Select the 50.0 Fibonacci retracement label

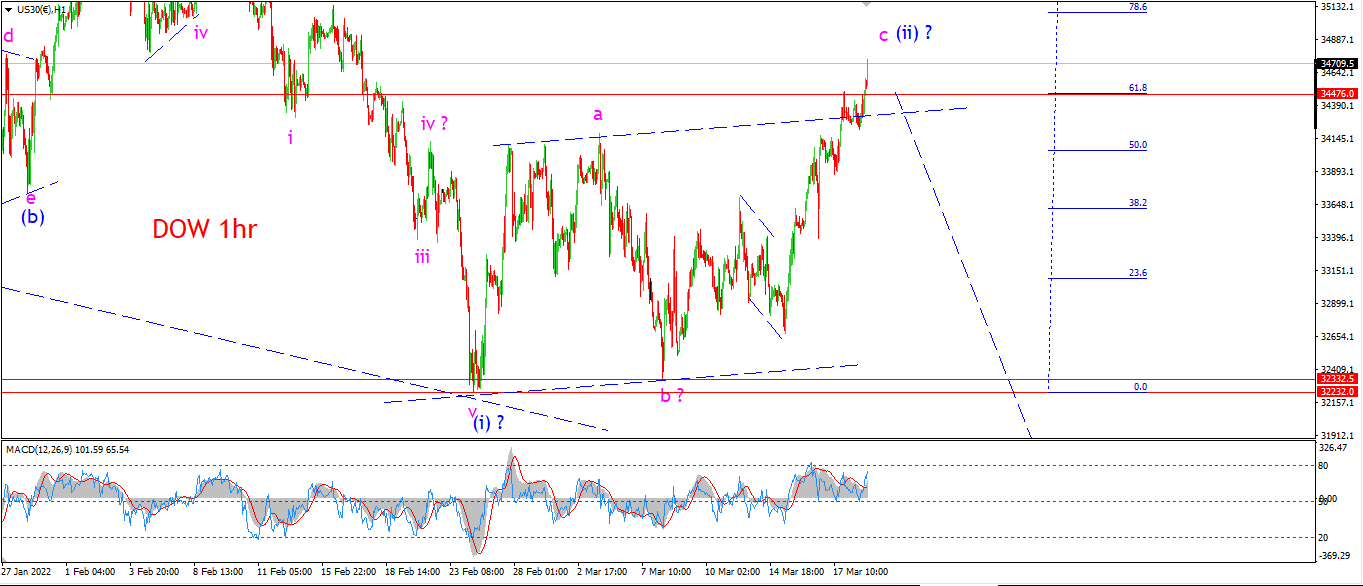point(1138,145)
